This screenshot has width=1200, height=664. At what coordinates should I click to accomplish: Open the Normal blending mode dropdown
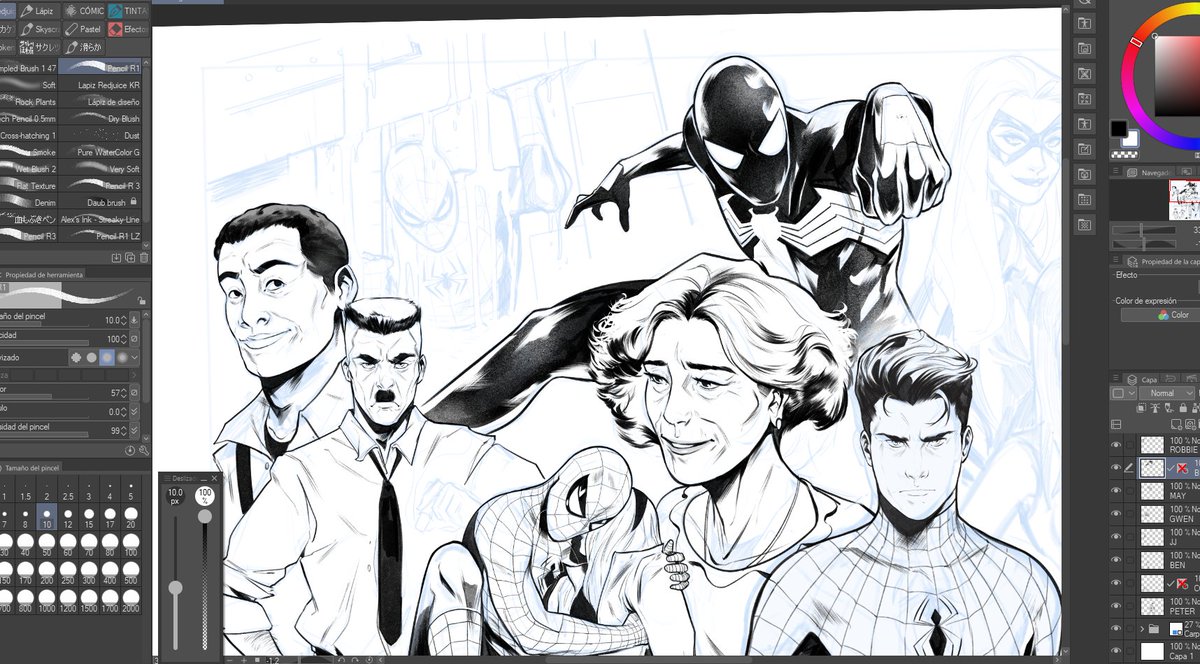pos(1169,394)
